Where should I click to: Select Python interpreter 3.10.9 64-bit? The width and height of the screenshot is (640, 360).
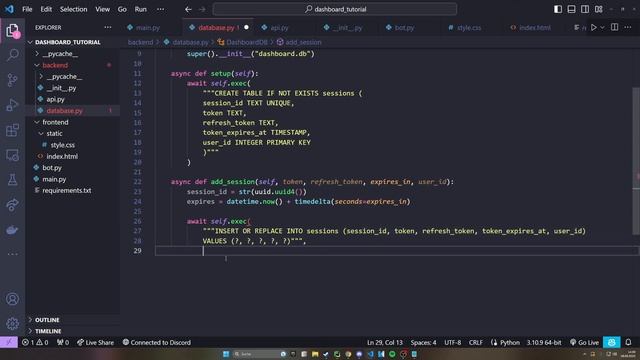(x=544, y=342)
